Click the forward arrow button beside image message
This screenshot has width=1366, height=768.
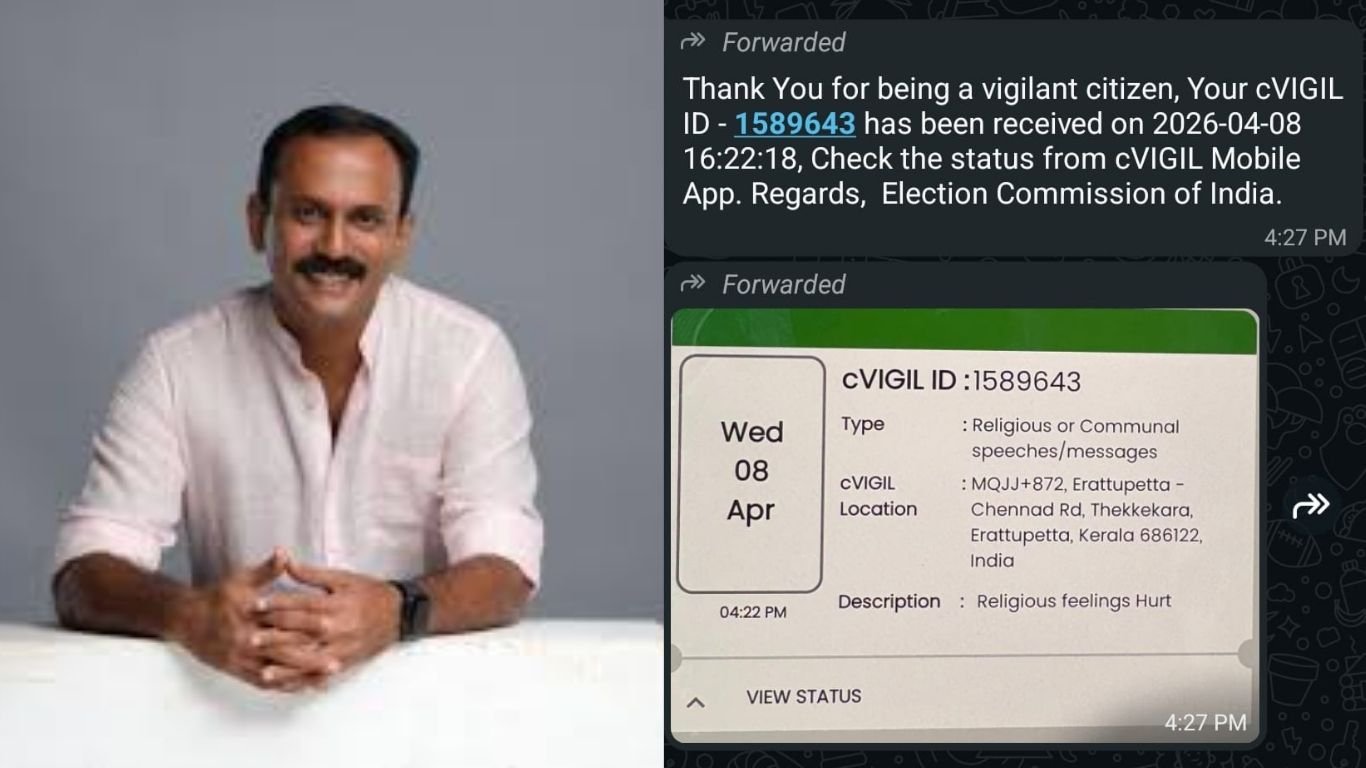click(1311, 505)
